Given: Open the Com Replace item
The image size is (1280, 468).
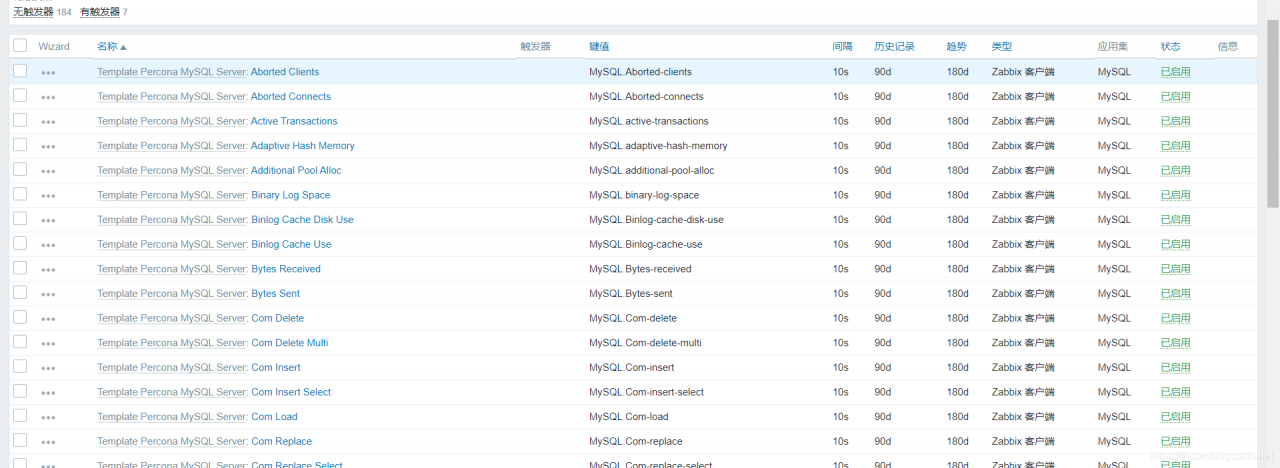Looking at the screenshot, I should [x=281, y=441].
